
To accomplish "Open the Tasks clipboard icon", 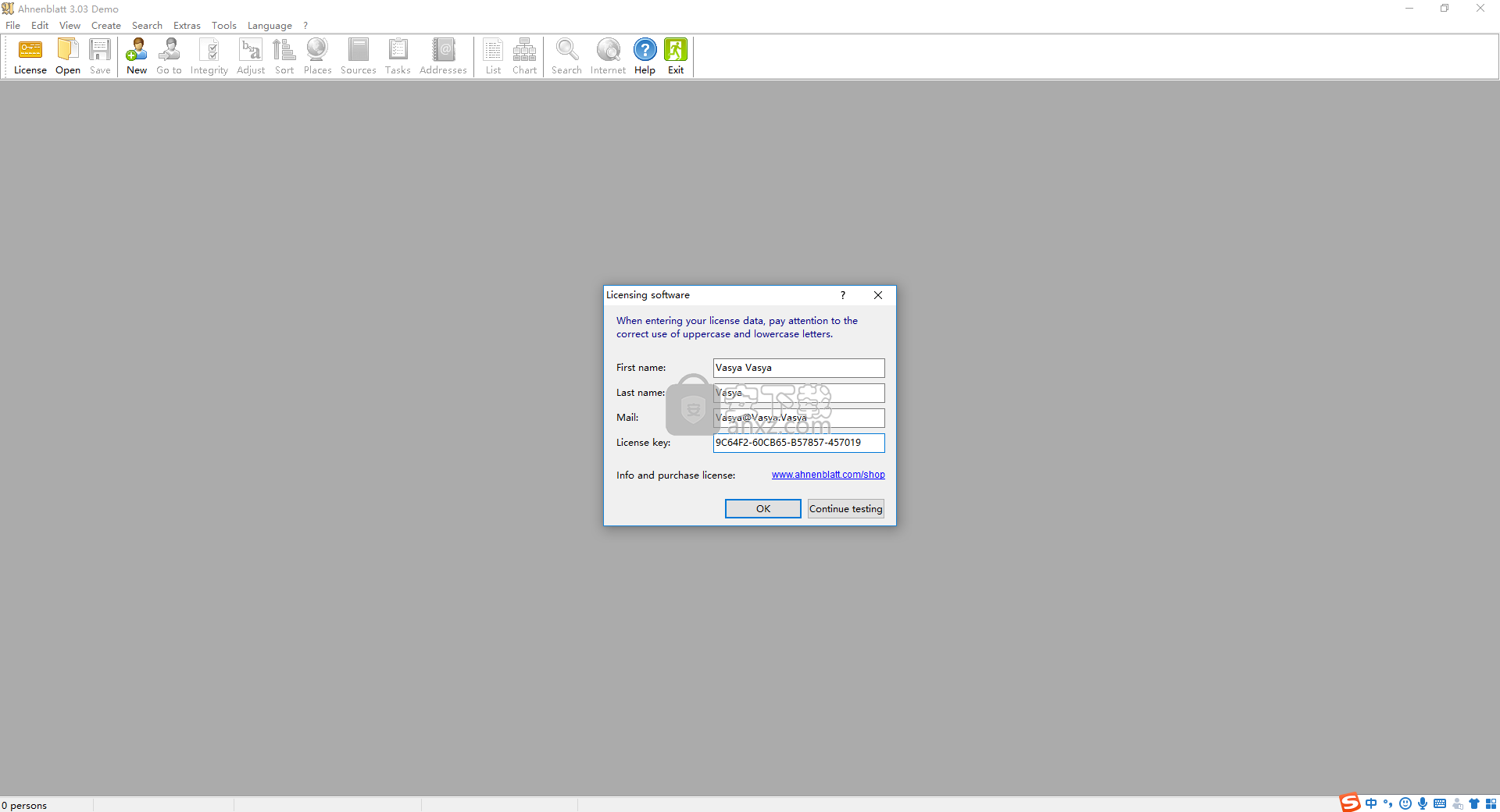I will 398,56.
